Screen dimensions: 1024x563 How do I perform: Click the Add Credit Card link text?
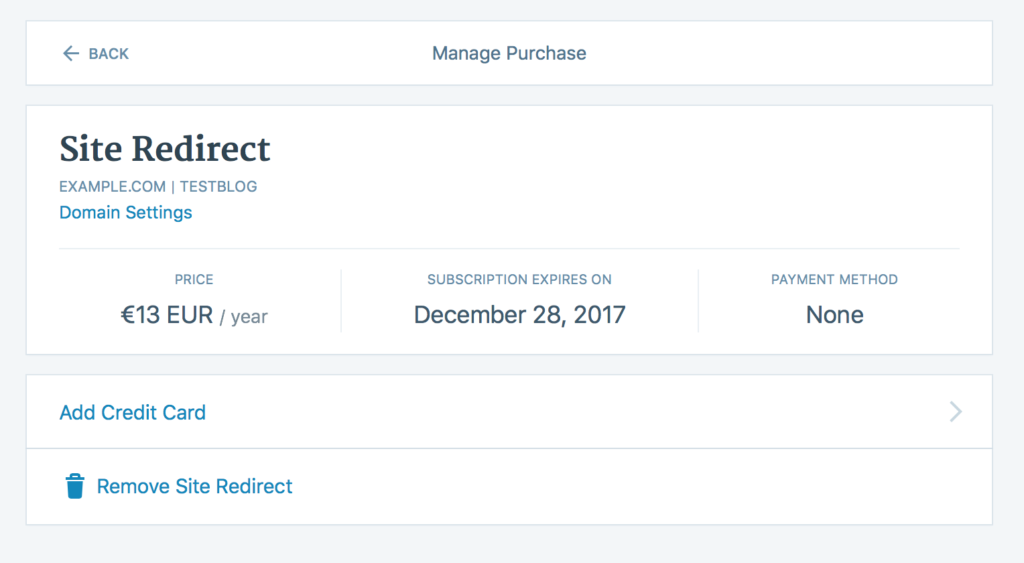click(133, 412)
